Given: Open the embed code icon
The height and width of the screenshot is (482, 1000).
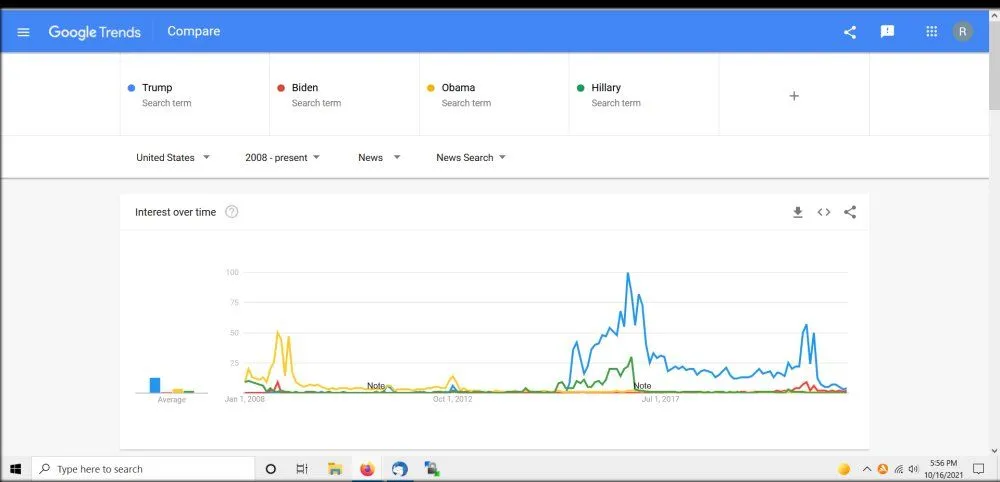Looking at the screenshot, I should point(824,212).
